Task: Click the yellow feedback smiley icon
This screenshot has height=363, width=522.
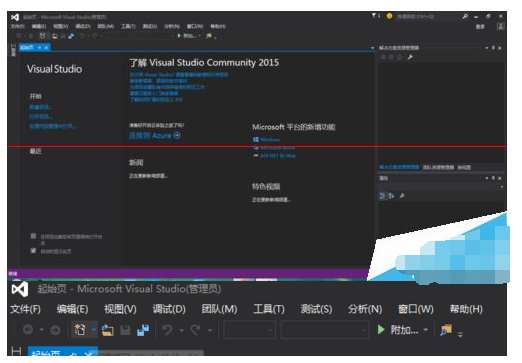Action: 389,16
